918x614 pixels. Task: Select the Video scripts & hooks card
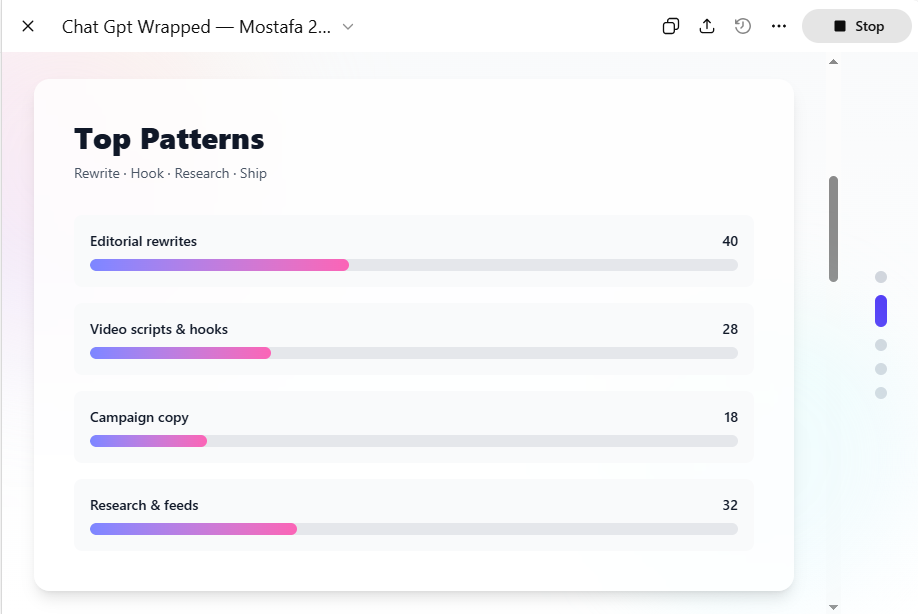click(414, 339)
